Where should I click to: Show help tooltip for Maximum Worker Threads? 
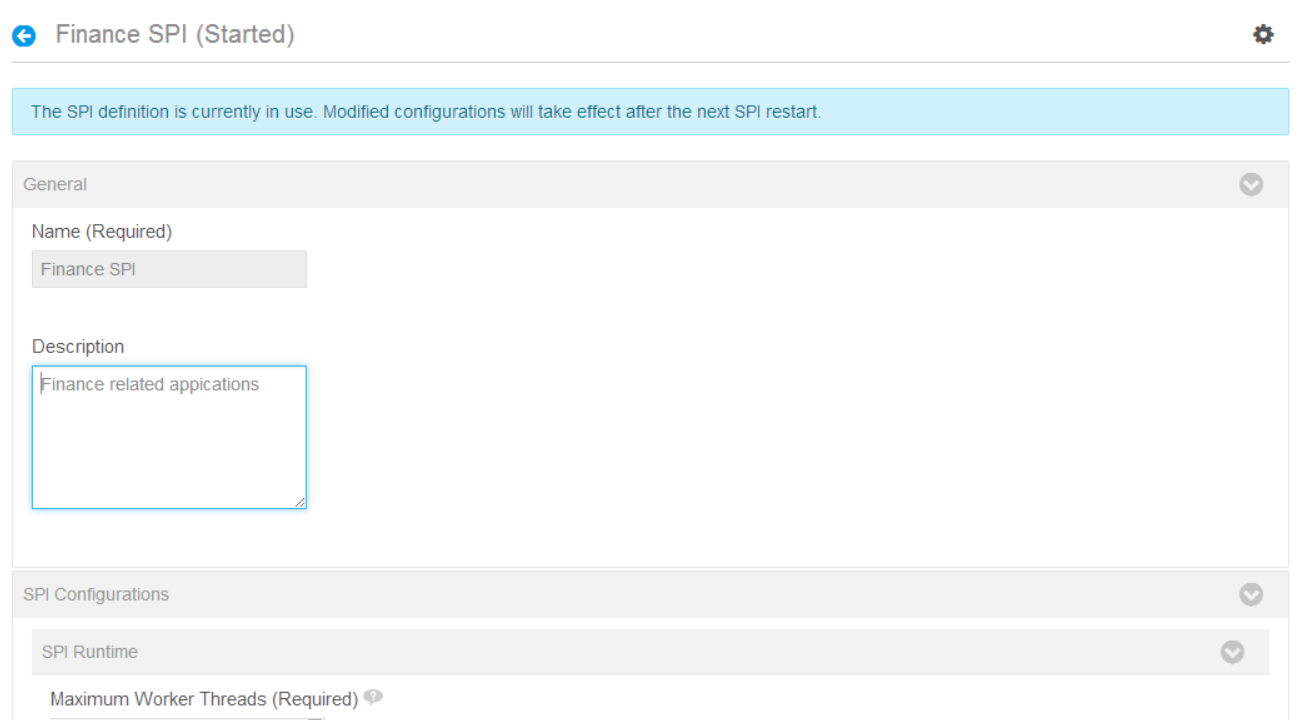pos(373,698)
